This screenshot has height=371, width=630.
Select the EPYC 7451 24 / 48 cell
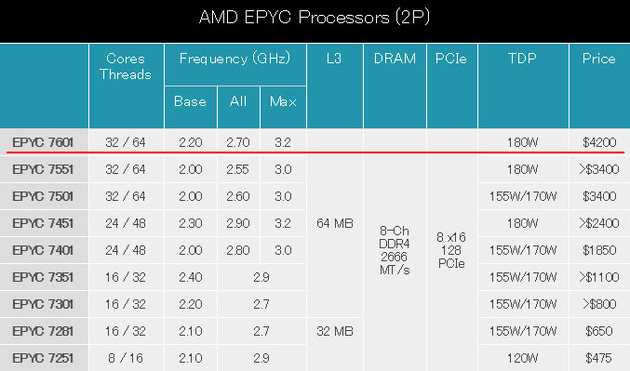126,223
